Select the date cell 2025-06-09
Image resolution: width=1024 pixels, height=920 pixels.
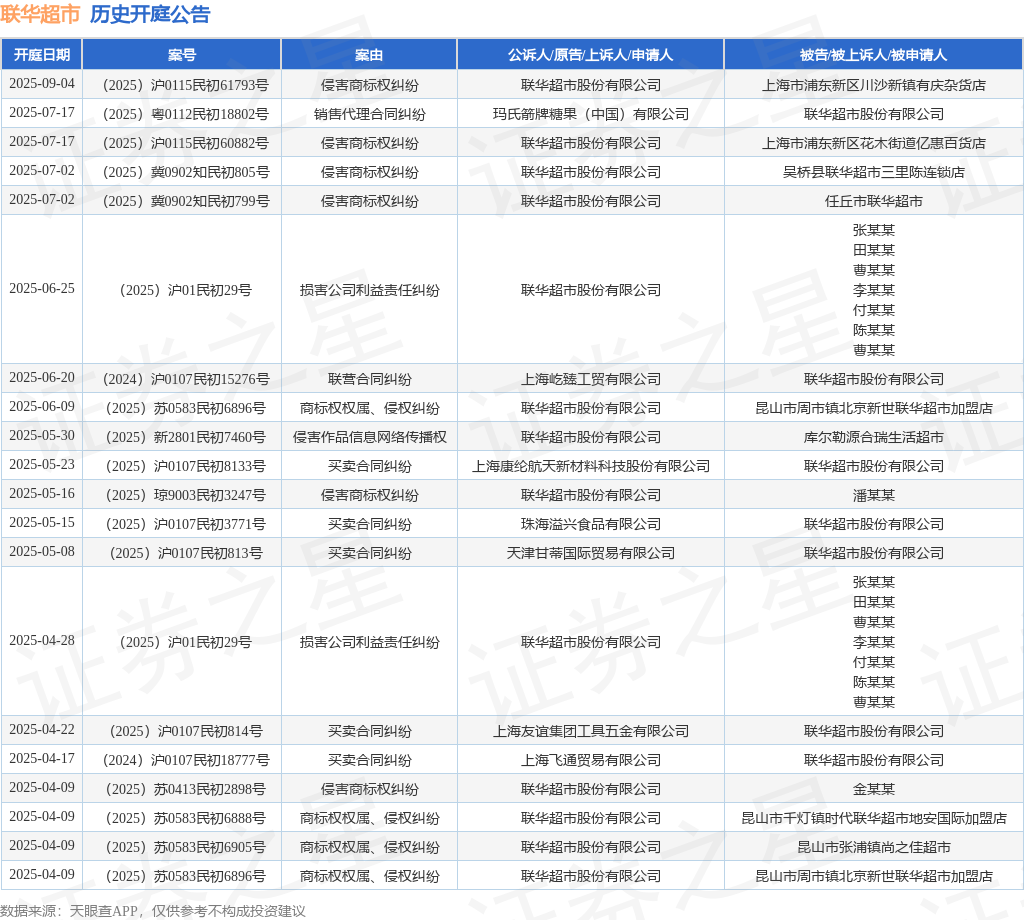click(42, 407)
